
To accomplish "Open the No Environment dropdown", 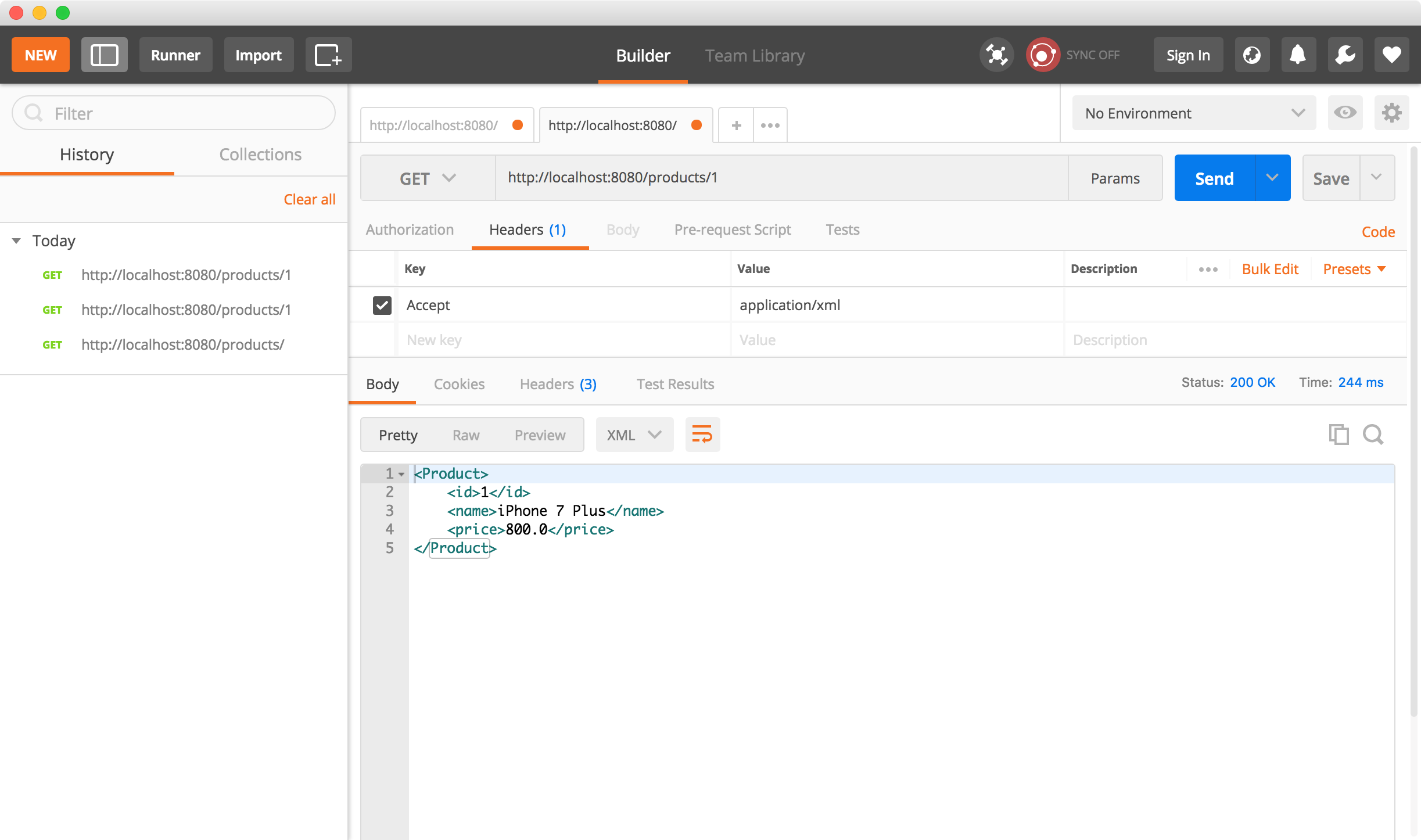I will [1194, 113].
